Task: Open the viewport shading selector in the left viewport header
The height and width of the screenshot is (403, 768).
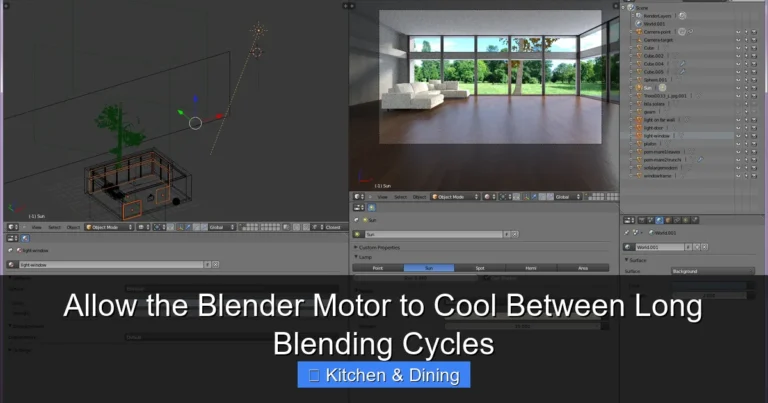Action: (143, 227)
